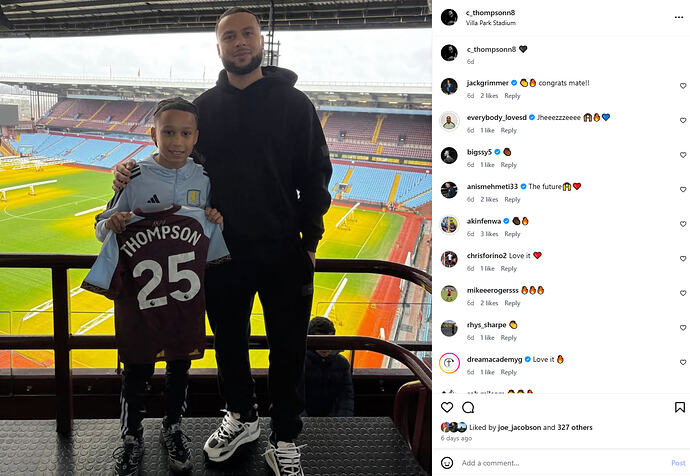Open the three-dot more options menu
Screen dimensions: 690x476
pos(678,17)
